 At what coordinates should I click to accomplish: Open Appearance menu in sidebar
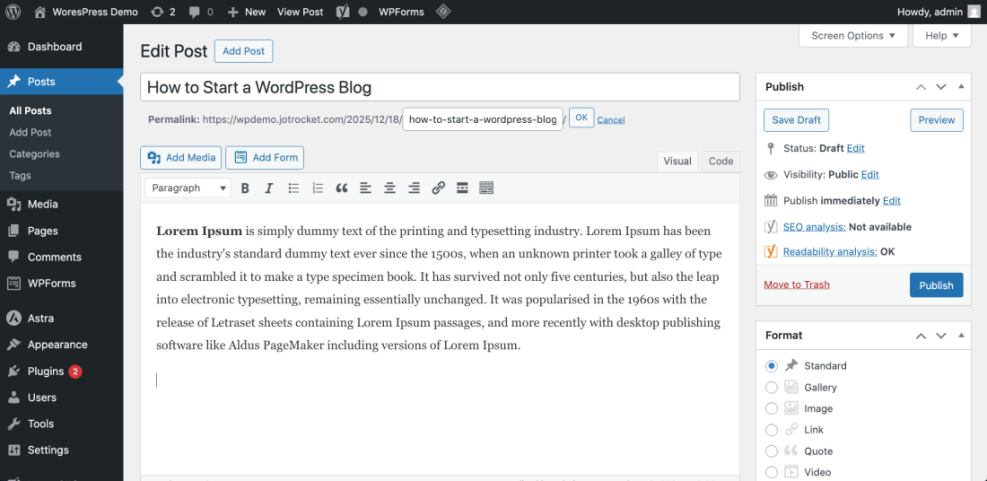(62, 344)
